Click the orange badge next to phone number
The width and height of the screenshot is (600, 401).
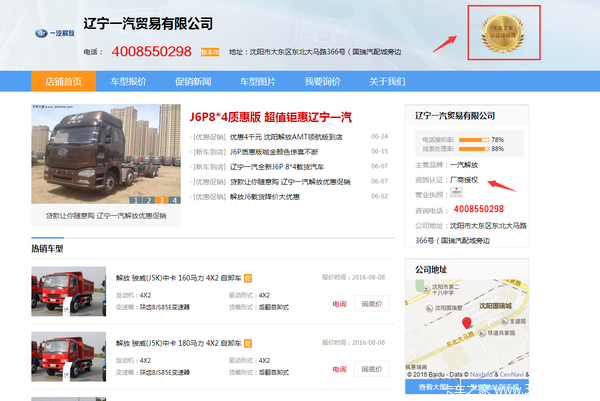(210, 52)
